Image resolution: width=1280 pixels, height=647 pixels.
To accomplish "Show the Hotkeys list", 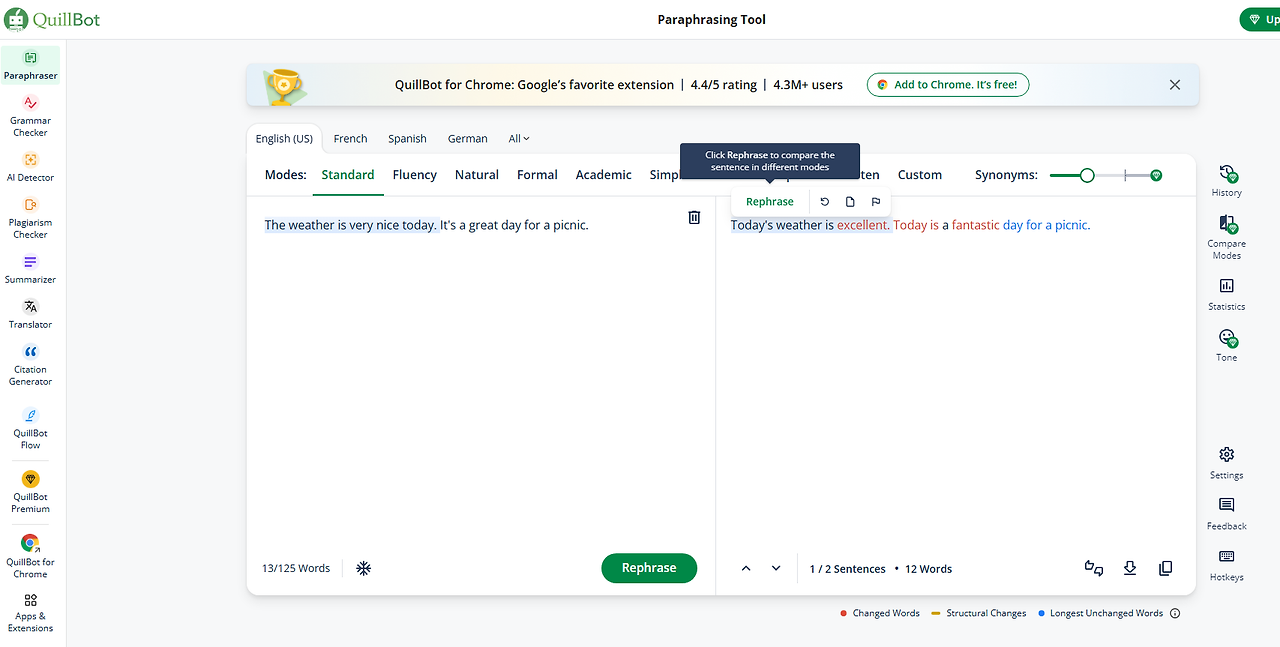I will [x=1227, y=565].
